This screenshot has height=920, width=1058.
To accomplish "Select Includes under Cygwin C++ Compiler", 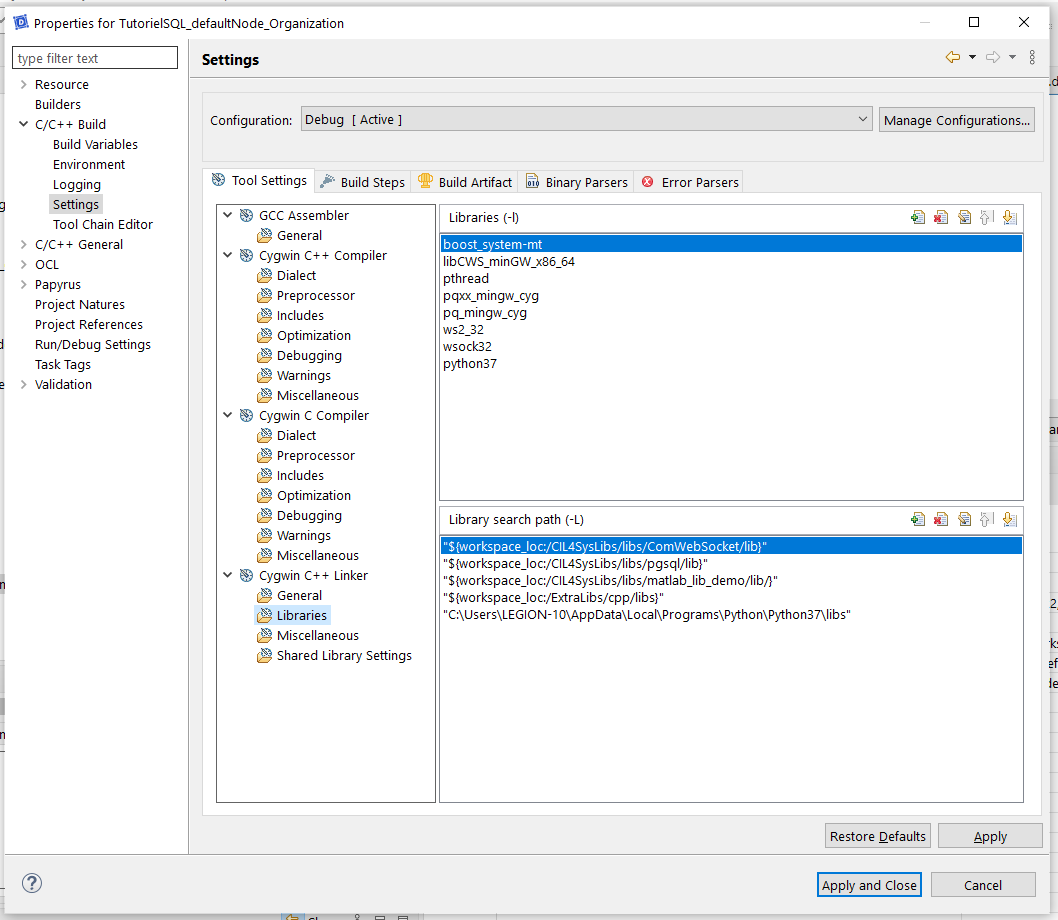I will coord(300,315).
